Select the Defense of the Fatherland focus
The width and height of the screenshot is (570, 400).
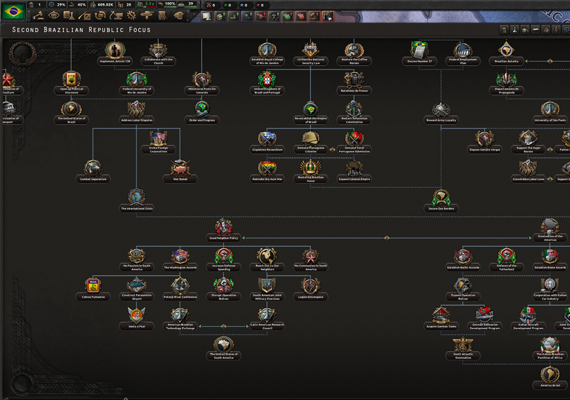point(506,260)
